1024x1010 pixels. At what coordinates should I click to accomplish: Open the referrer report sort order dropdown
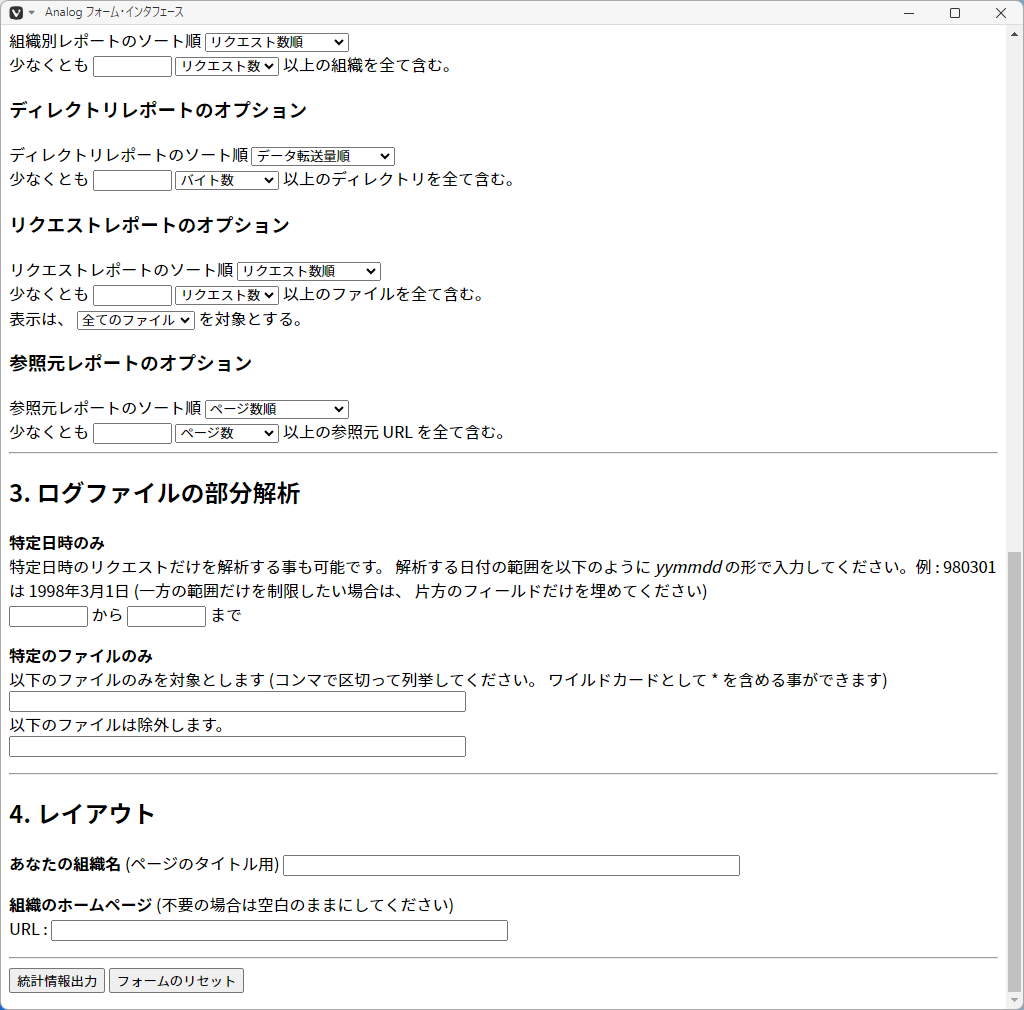click(x=277, y=409)
